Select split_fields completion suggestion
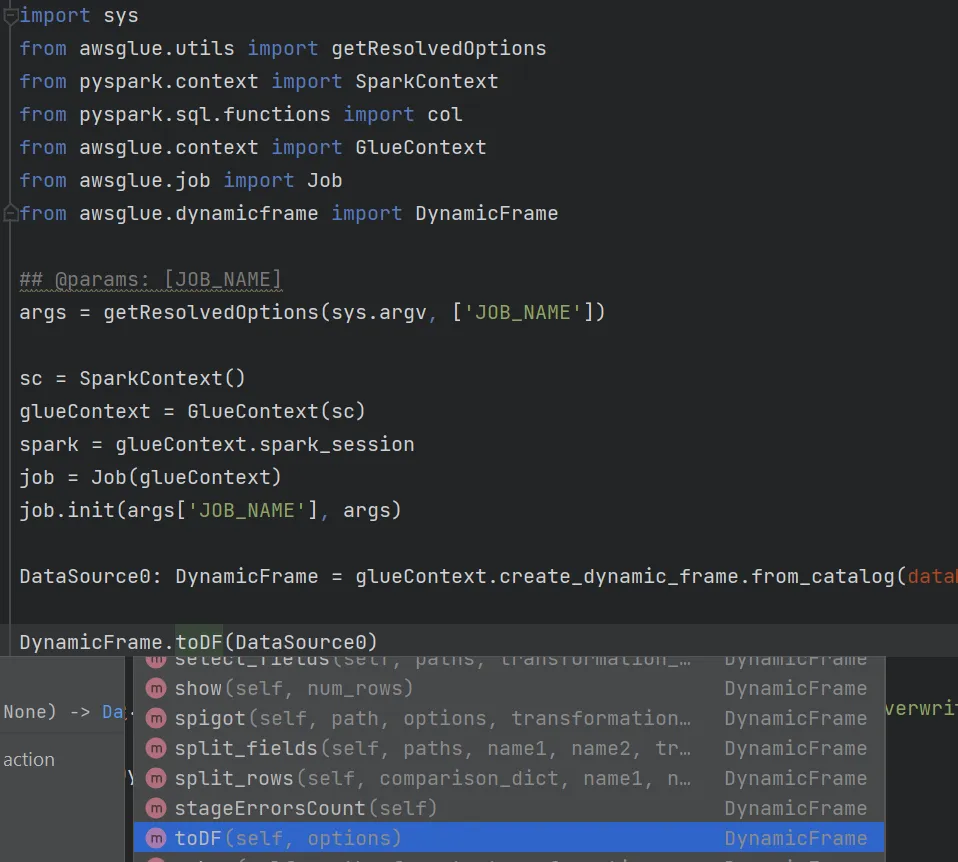This screenshot has width=958, height=862. coord(508,748)
